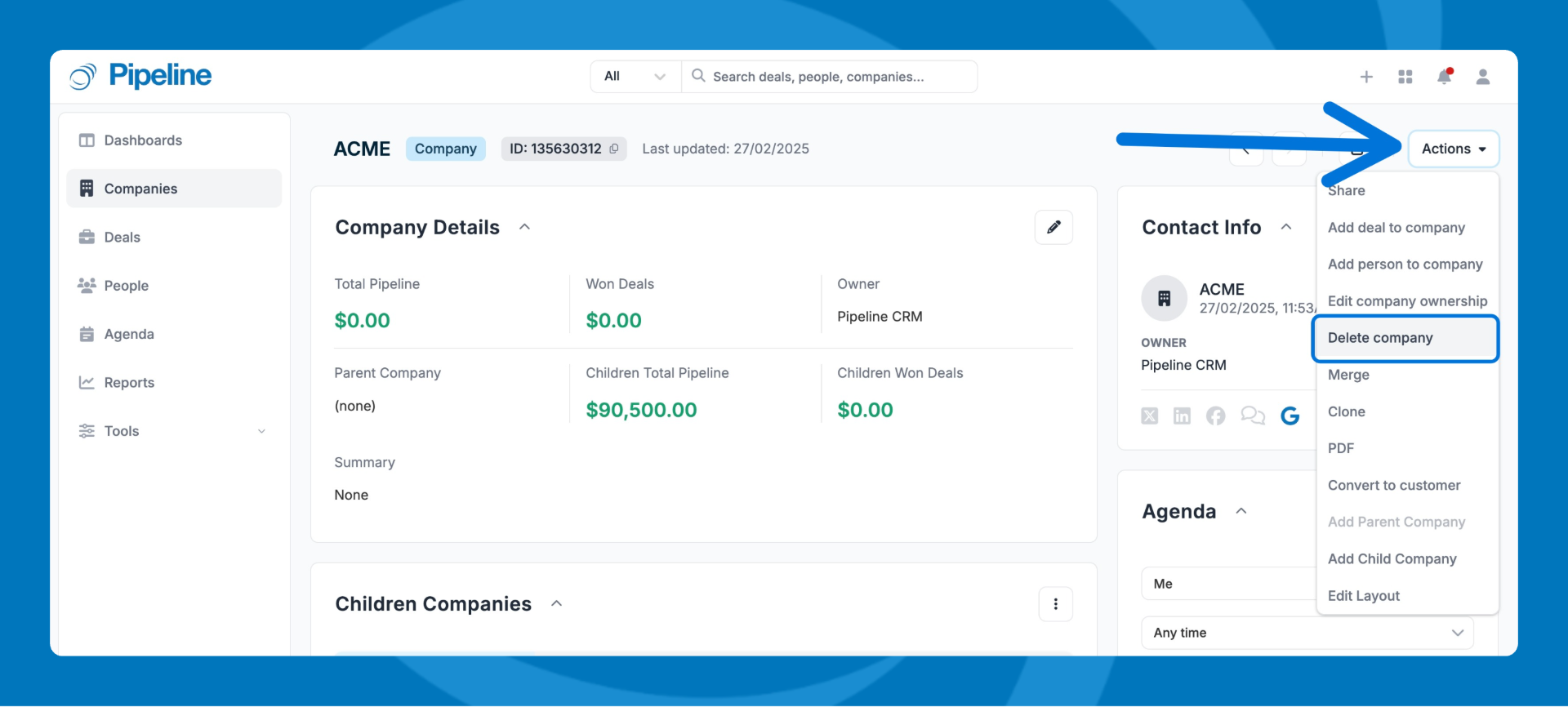Collapse the Agenda panel section
Viewport: 1568px width, 707px height.
[1241, 511]
